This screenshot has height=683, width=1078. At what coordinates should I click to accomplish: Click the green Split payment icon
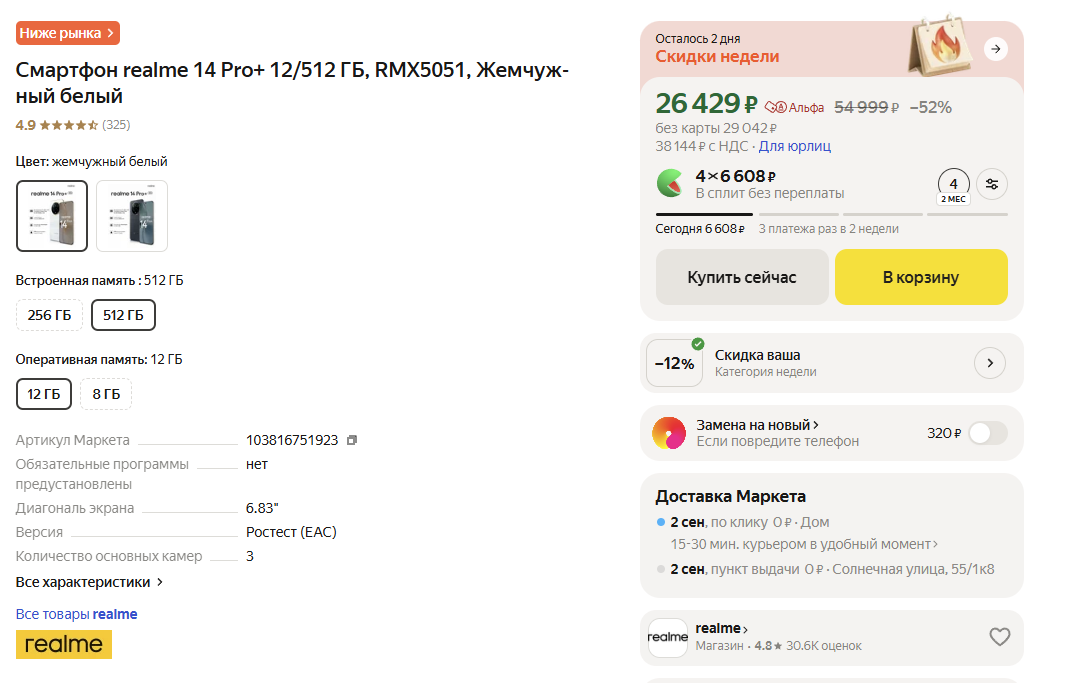click(670, 184)
